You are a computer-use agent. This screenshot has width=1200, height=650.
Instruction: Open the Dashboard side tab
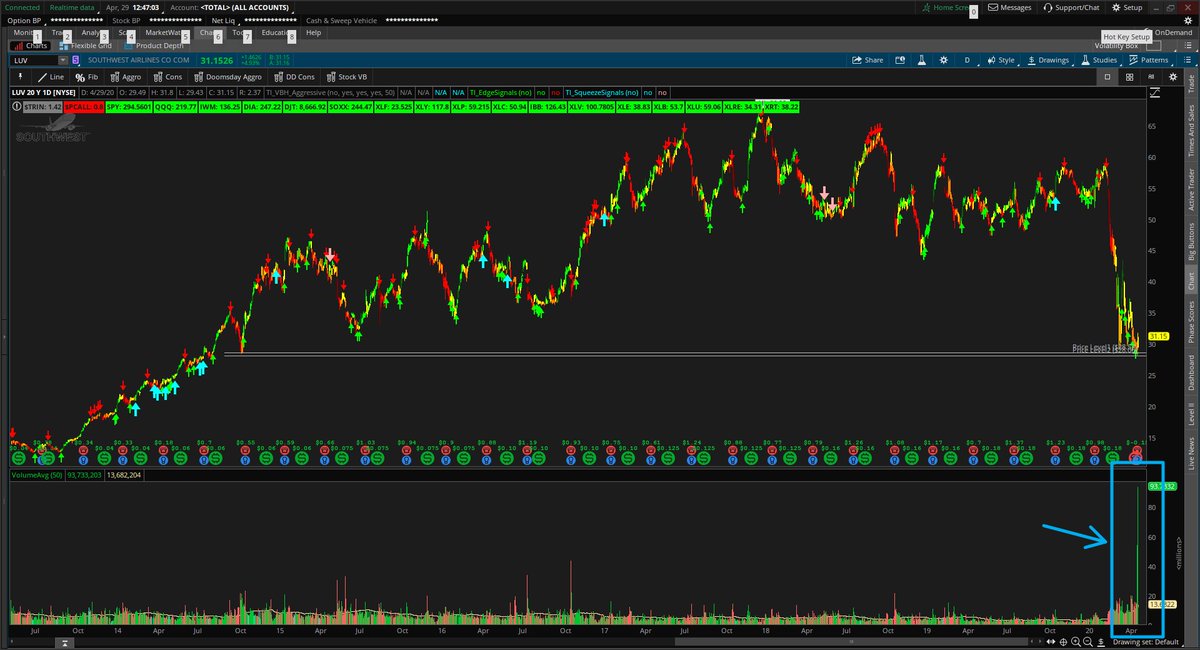pyautogui.click(x=1191, y=373)
